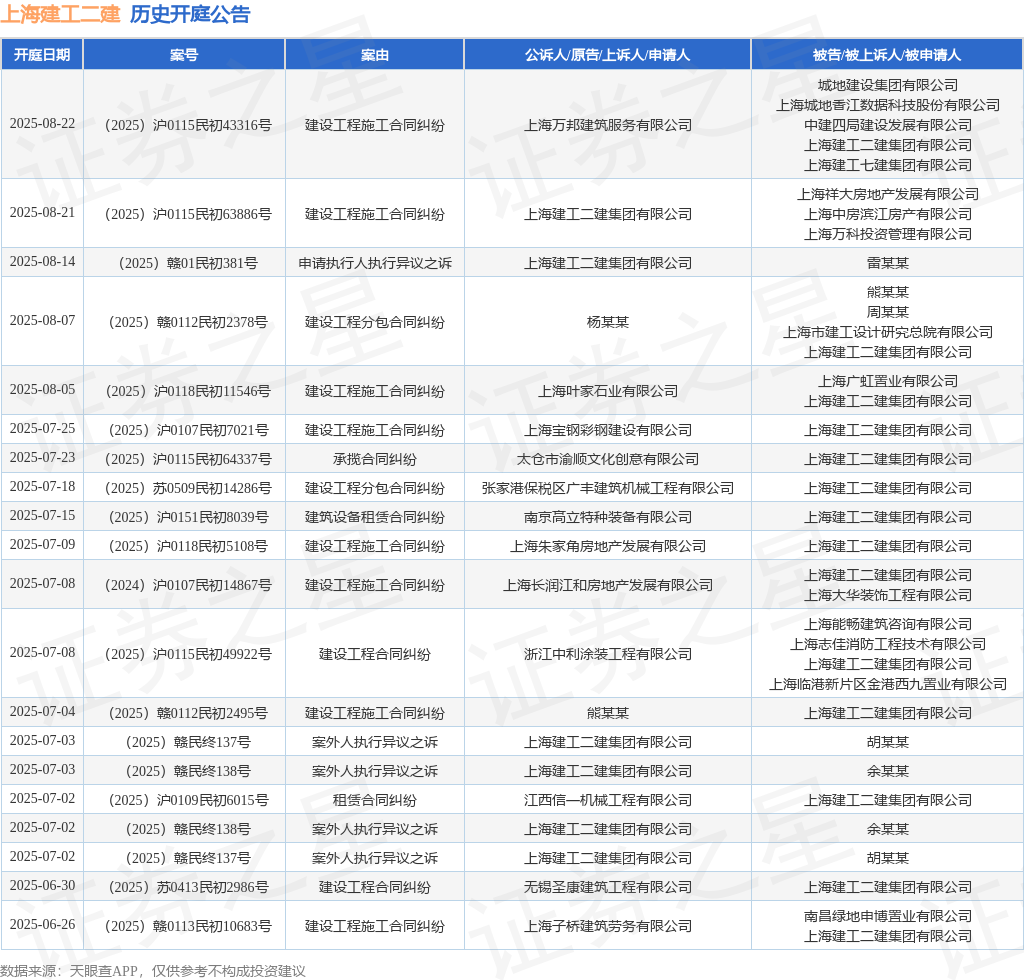
Task: Click defendant 上海大华装饰工程有限公司
Action: [888, 595]
